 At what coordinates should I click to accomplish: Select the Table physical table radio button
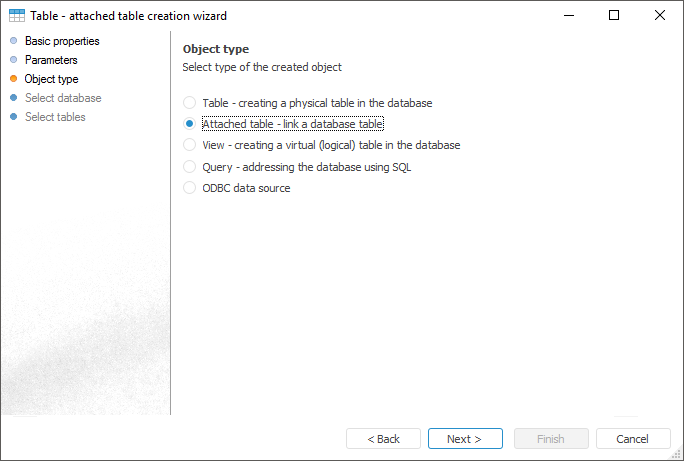(x=190, y=103)
